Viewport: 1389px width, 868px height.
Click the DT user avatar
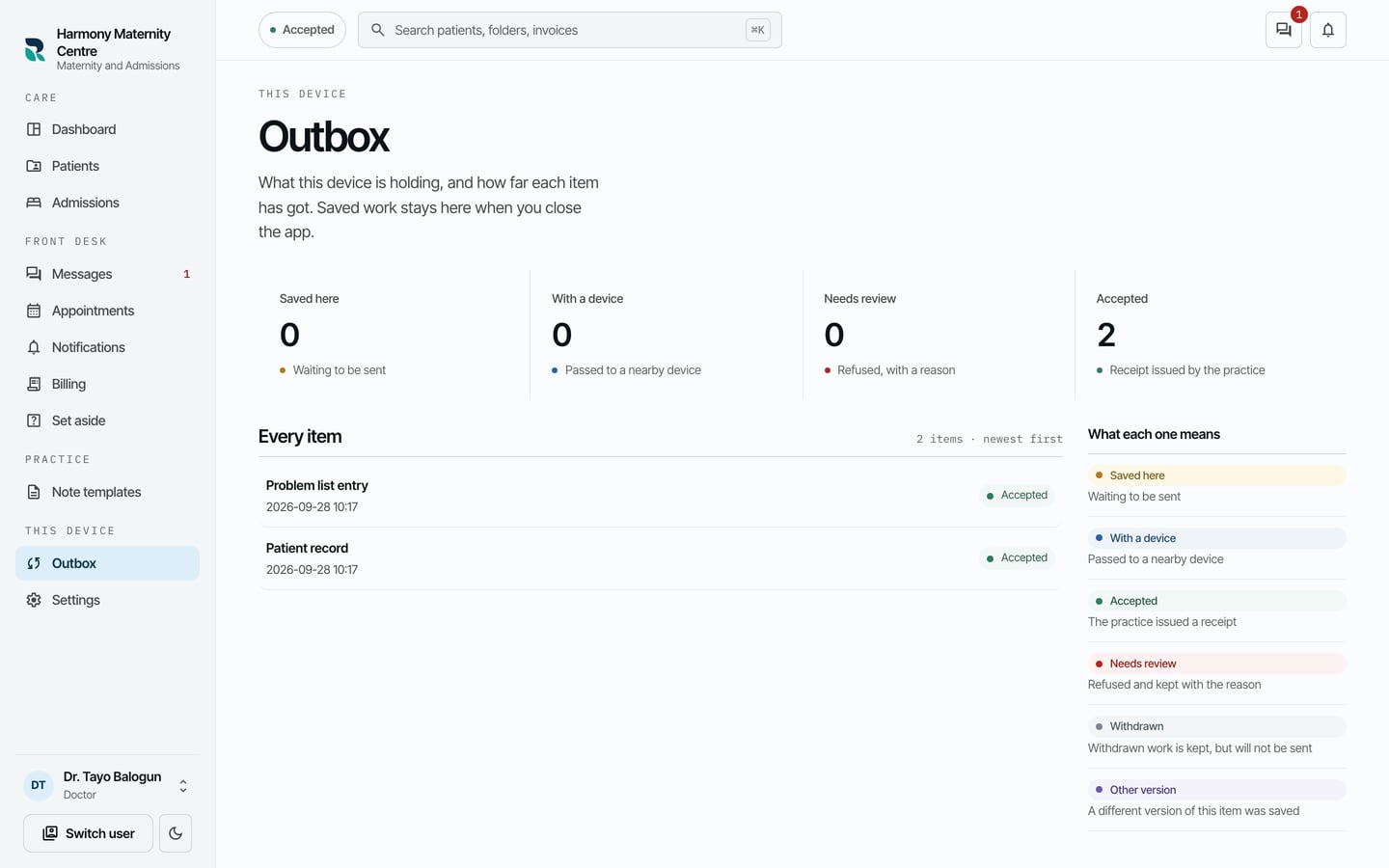click(x=39, y=785)
